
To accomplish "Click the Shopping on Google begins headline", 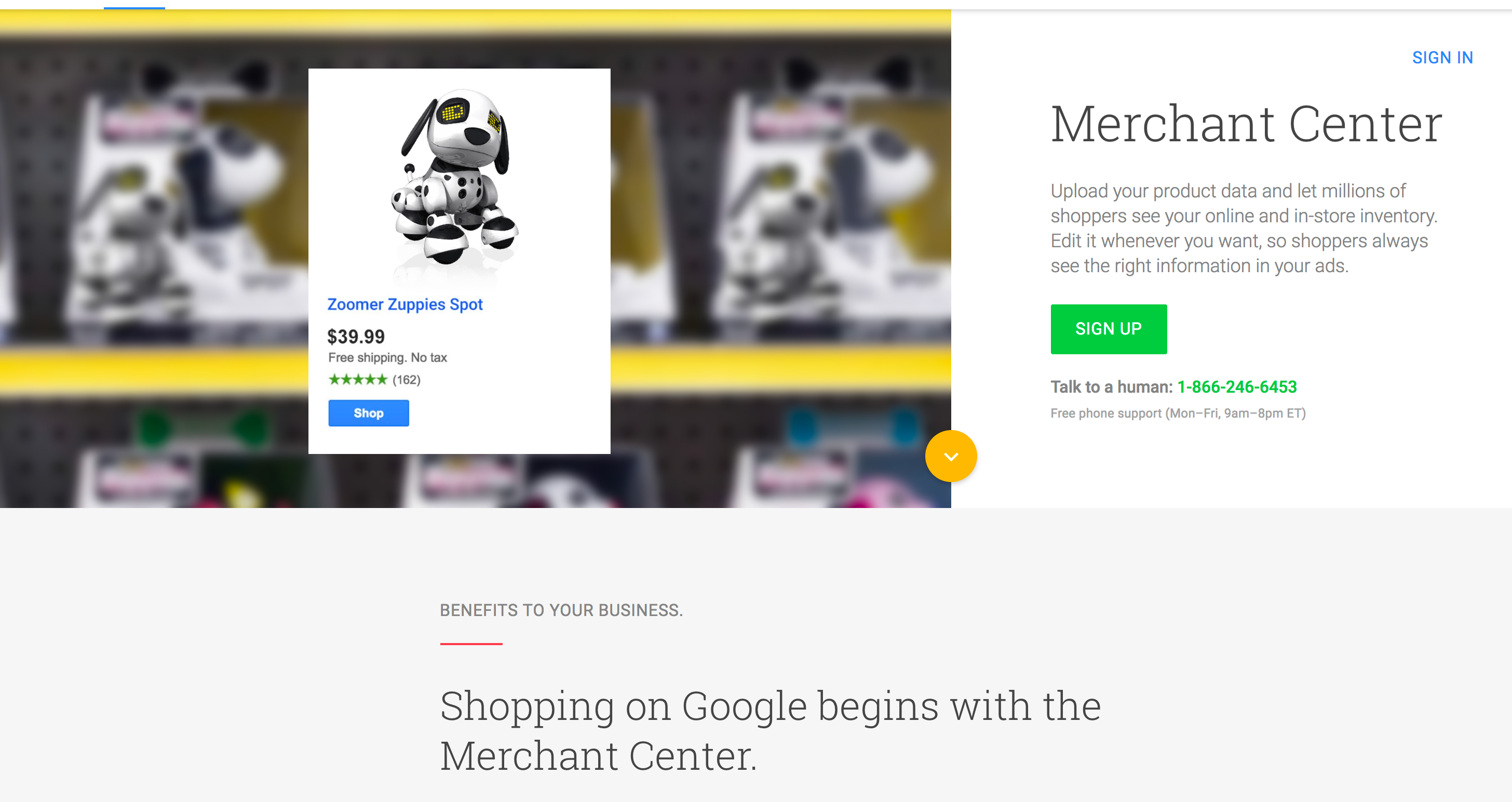I will (770, 730).
